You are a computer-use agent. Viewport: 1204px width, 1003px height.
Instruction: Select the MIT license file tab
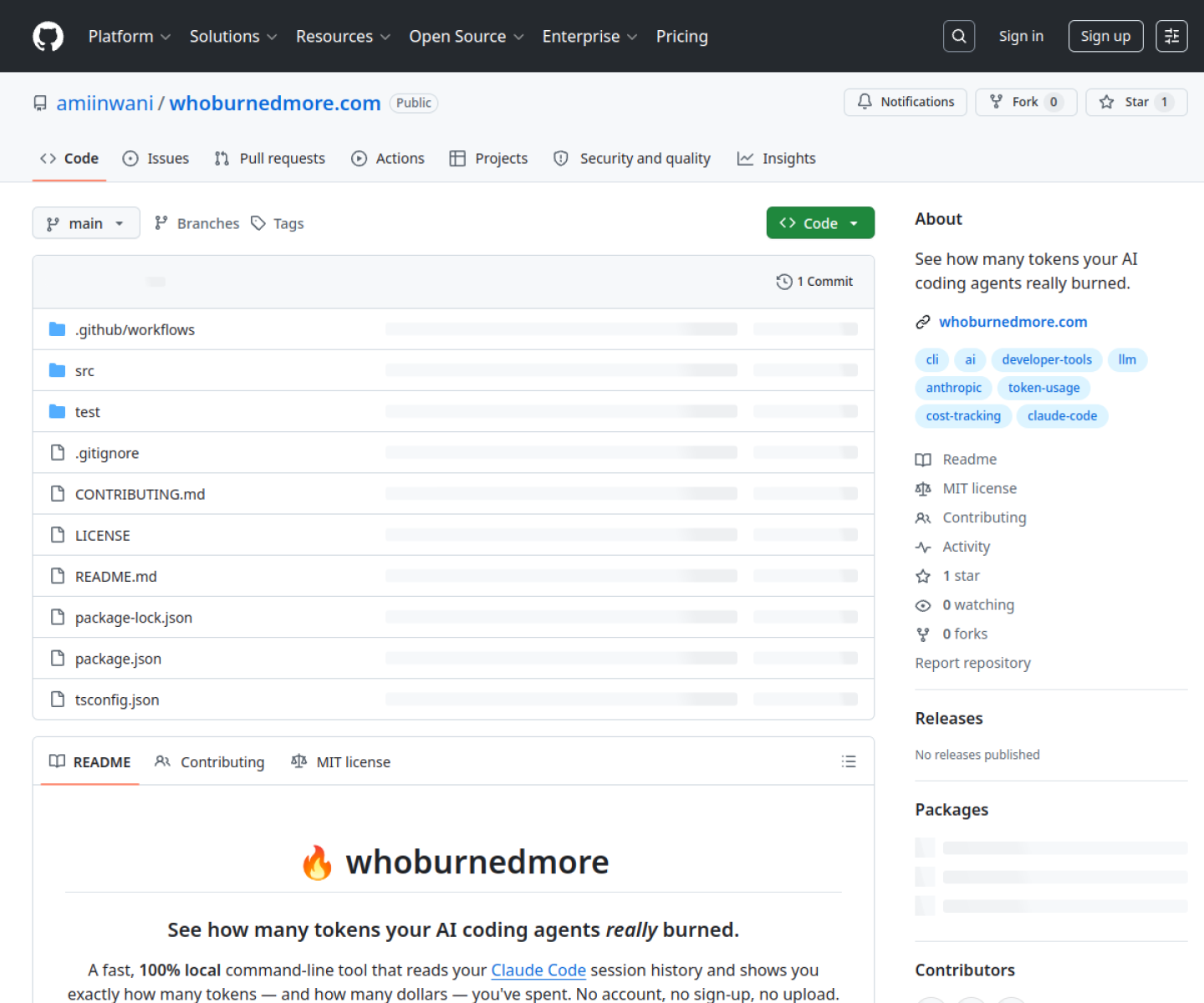pos(341,761)
